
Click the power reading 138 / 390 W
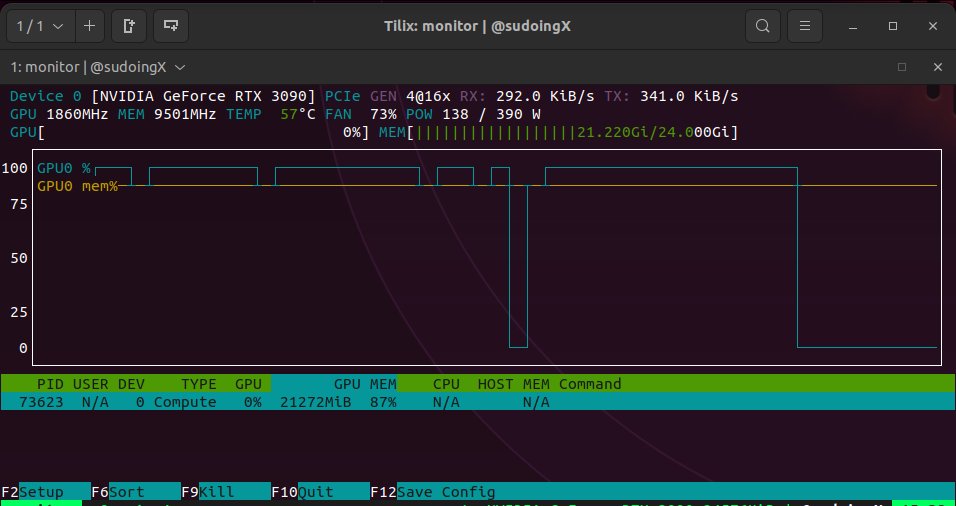pyautogui.click(x=491, y=114)
